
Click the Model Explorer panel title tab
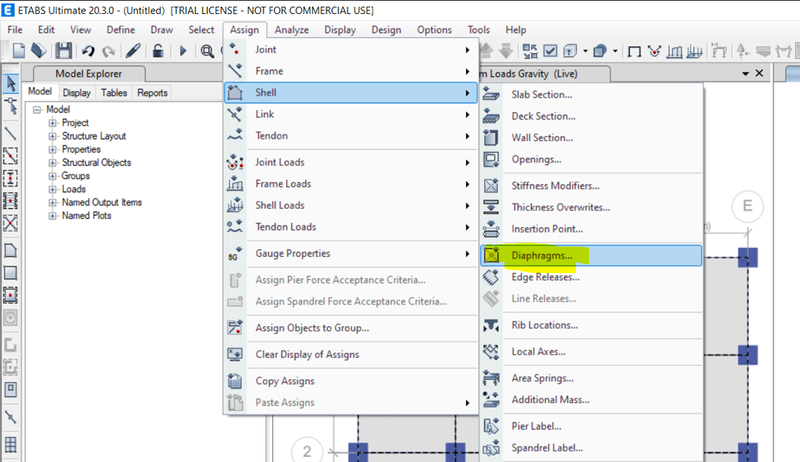pyautogui.click(x=89, y=73)
